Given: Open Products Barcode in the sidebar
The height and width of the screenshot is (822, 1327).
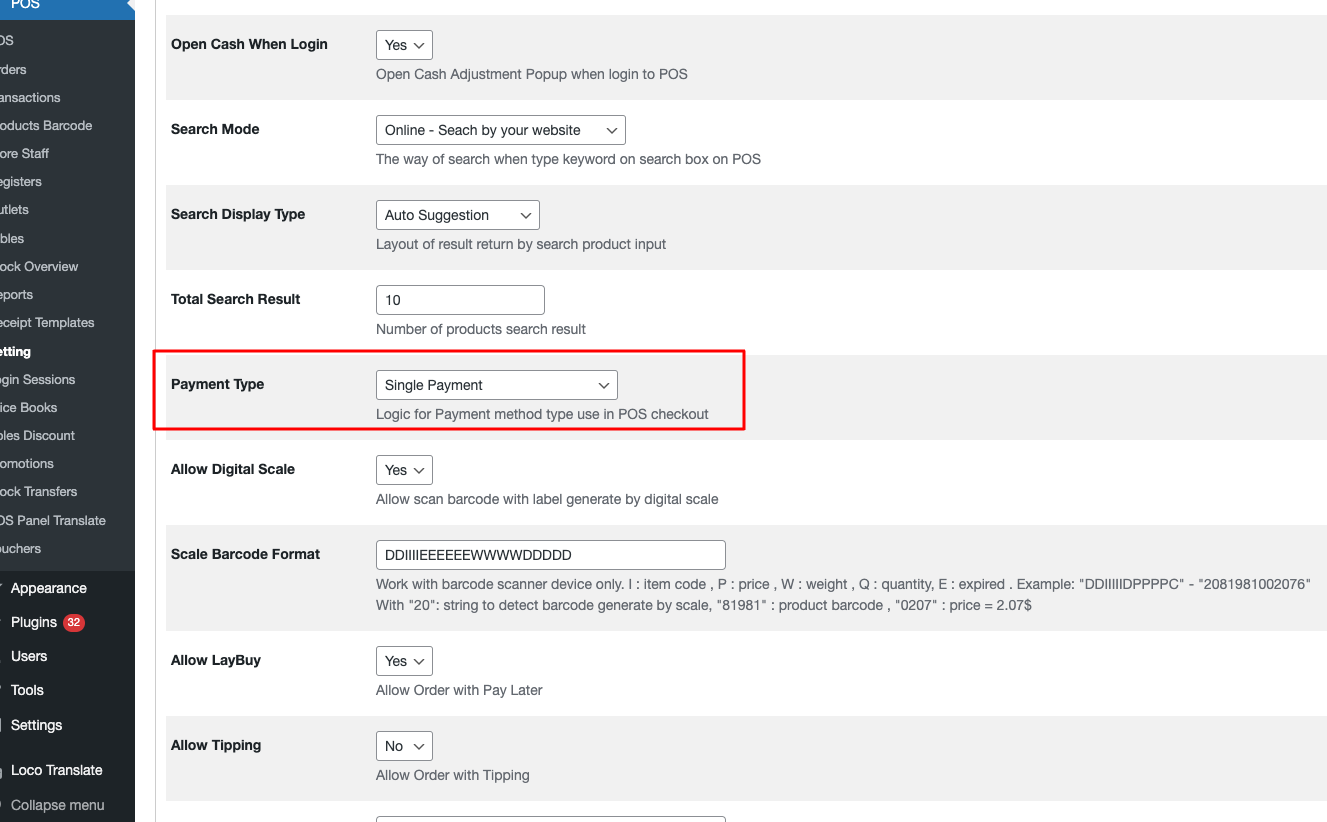Looking at the screenshot, I should click(x=46, y=126).
